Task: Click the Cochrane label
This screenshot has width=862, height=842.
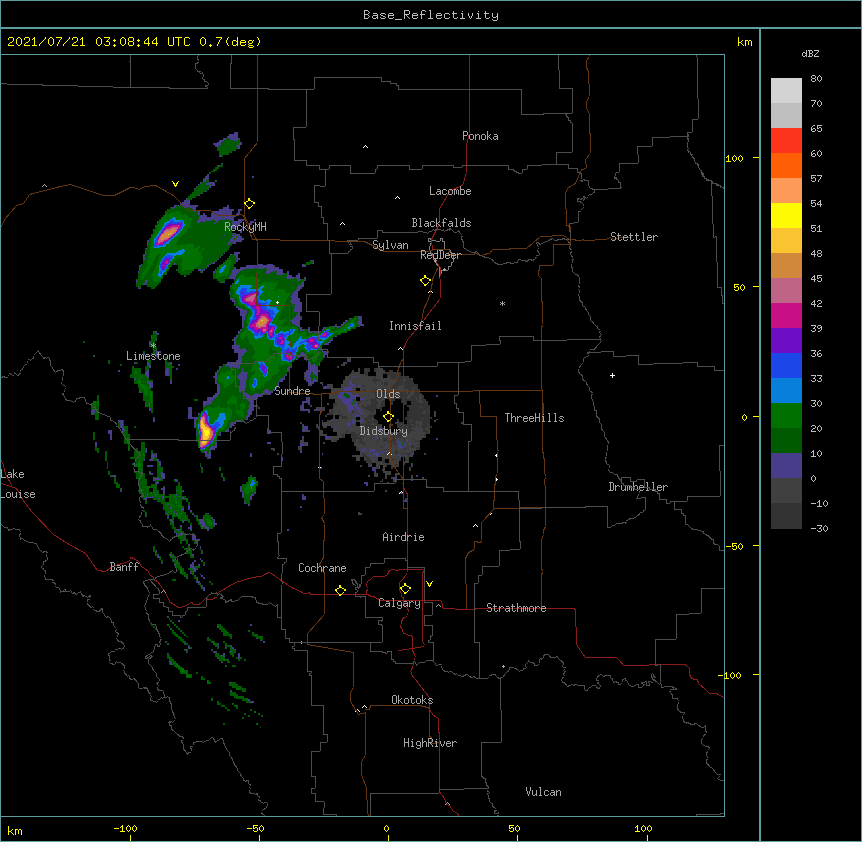Action: (x=322, y=568)
